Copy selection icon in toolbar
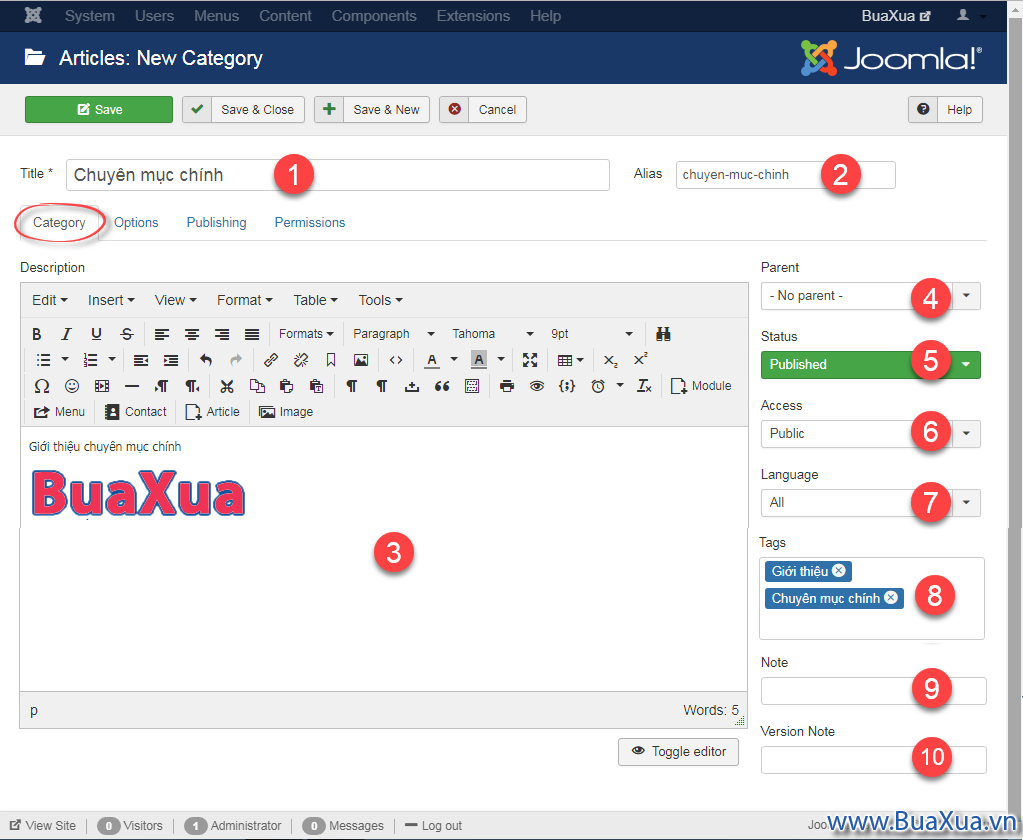 click(257, 386)
